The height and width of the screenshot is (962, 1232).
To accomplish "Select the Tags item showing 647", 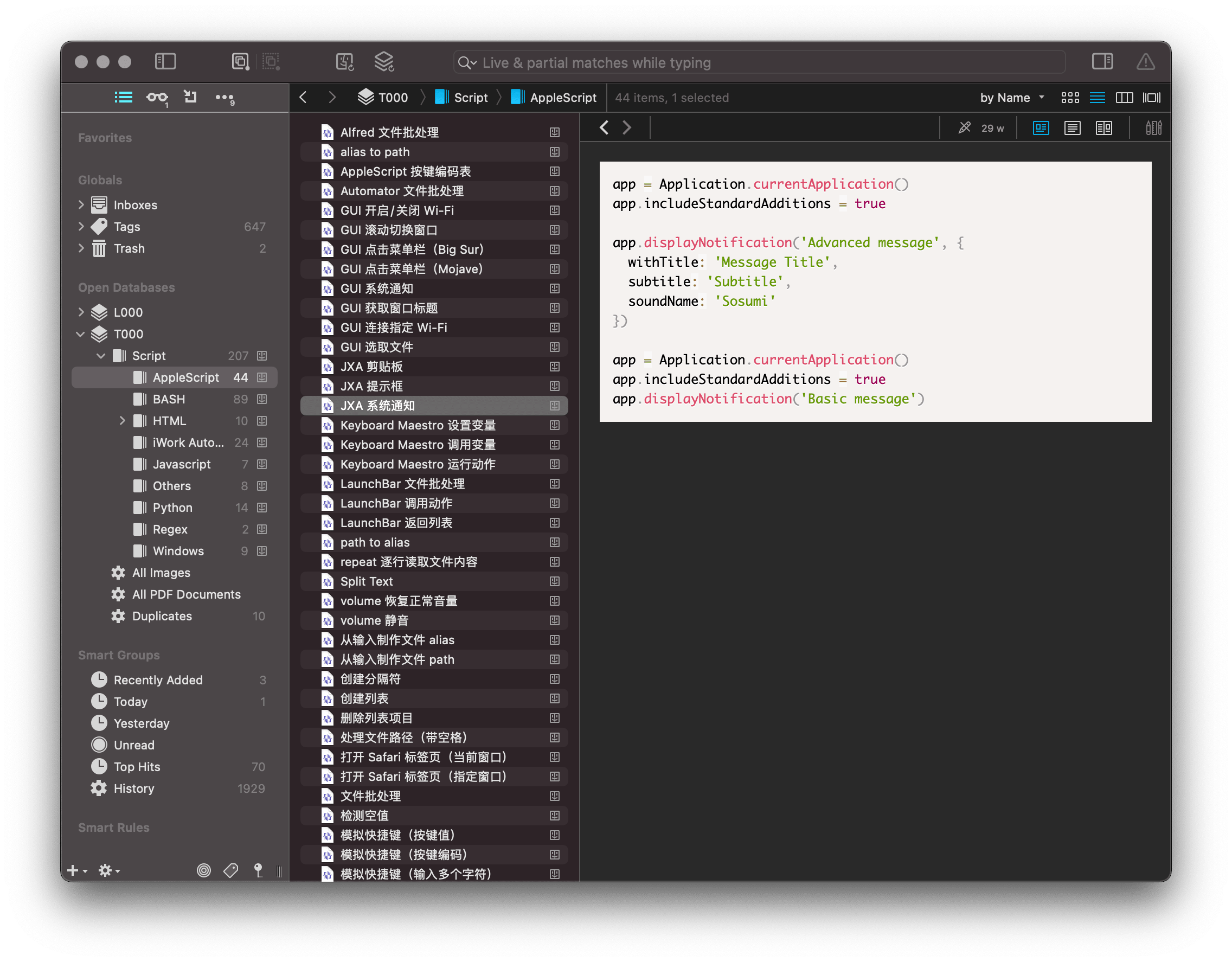I will point(175,227).
